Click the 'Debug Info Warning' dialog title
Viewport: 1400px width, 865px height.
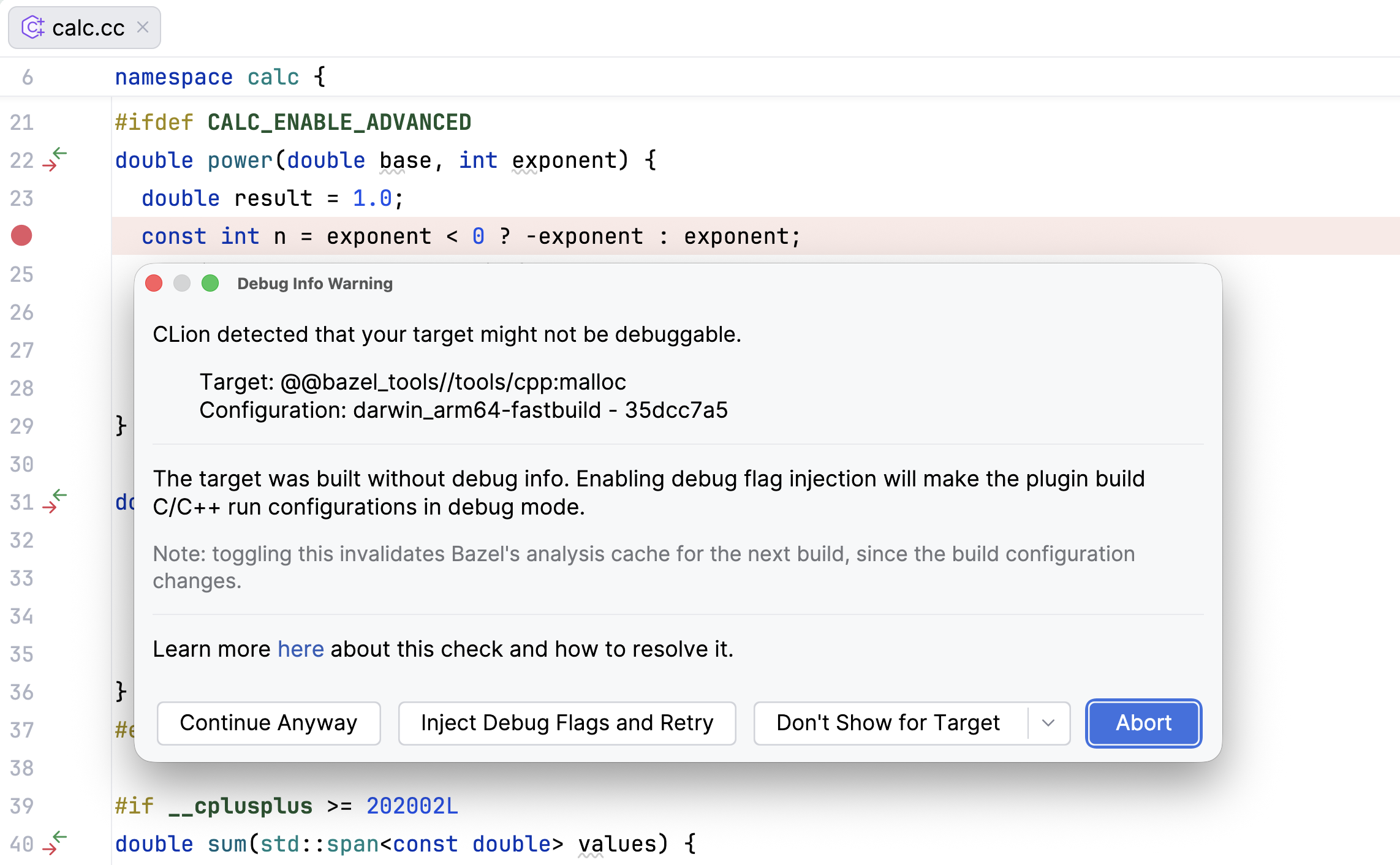click(x=315, y=284)
